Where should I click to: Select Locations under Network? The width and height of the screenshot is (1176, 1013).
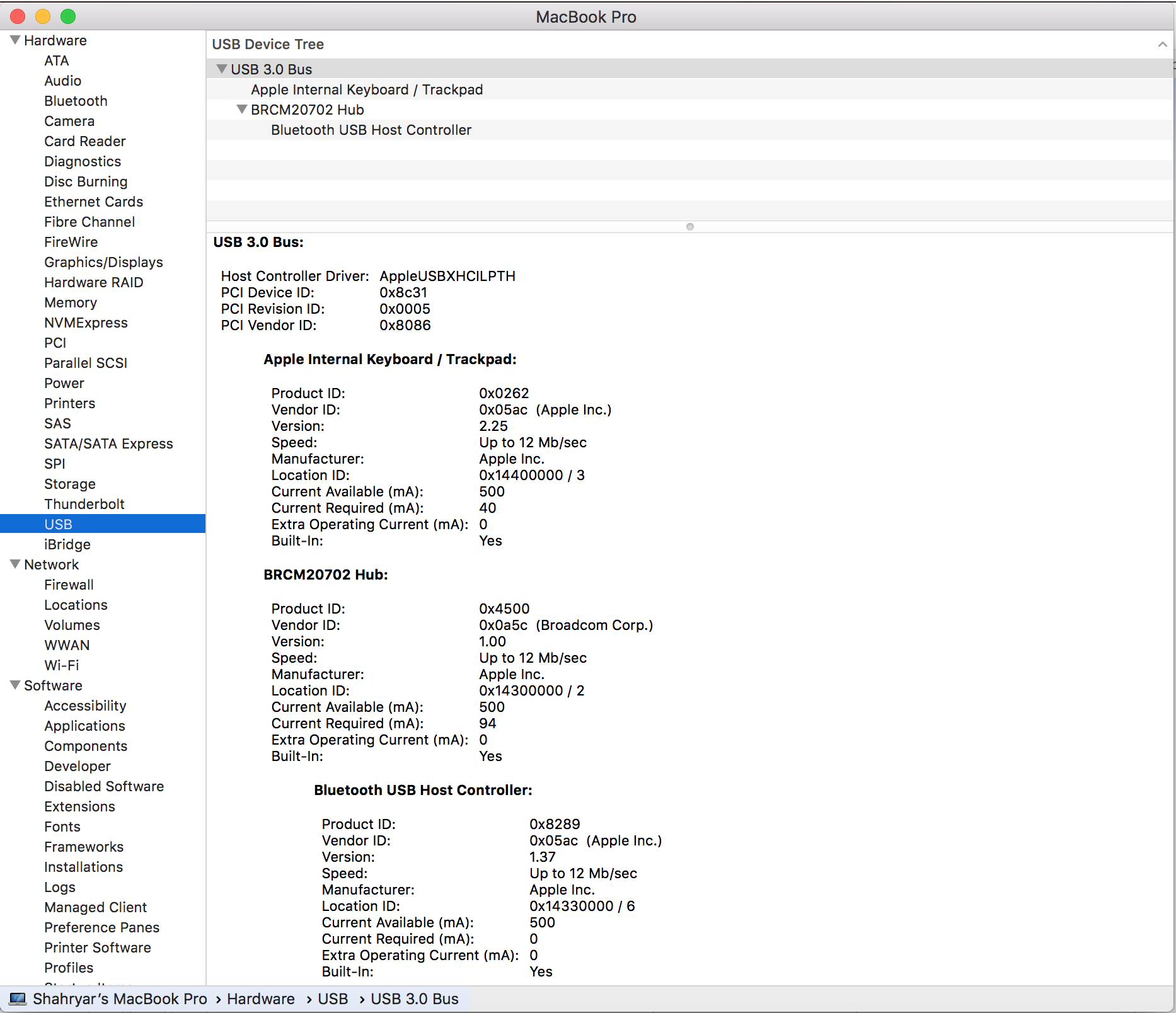(76, 605)
